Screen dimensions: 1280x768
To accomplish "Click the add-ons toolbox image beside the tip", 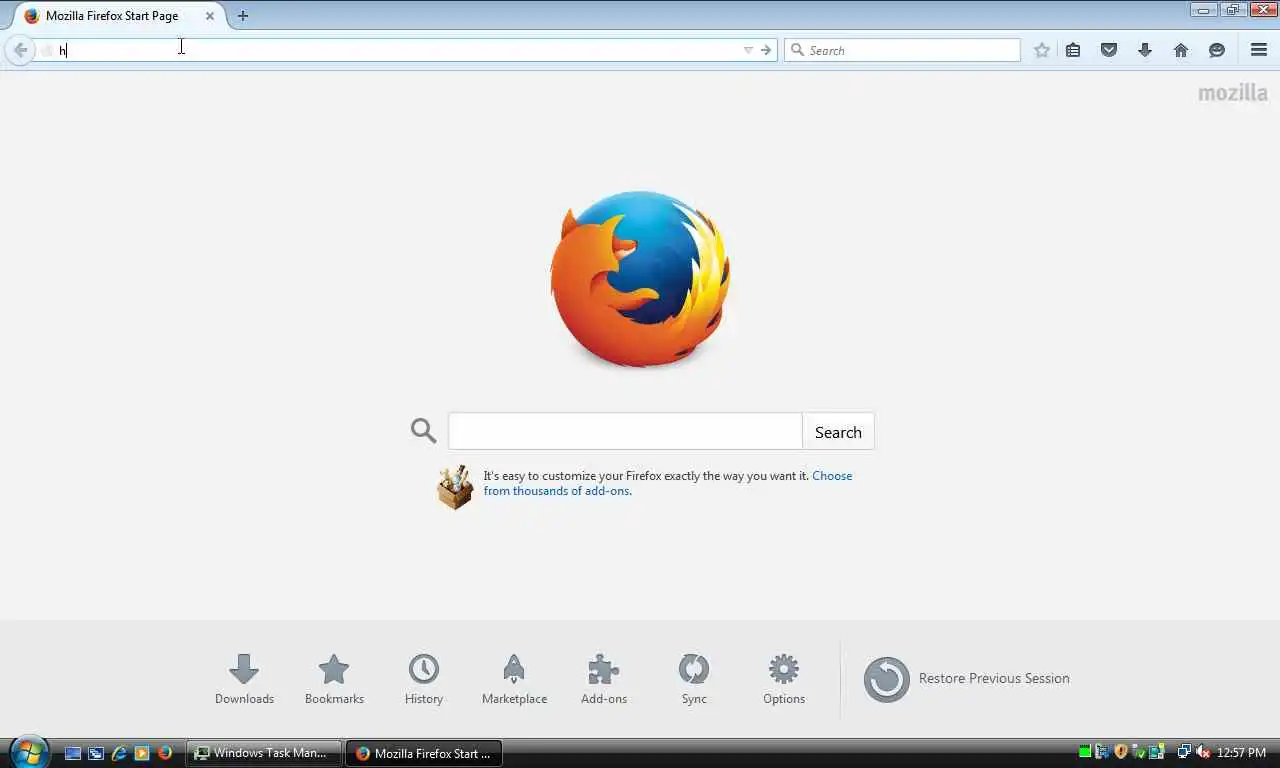I will click(456, 487).
